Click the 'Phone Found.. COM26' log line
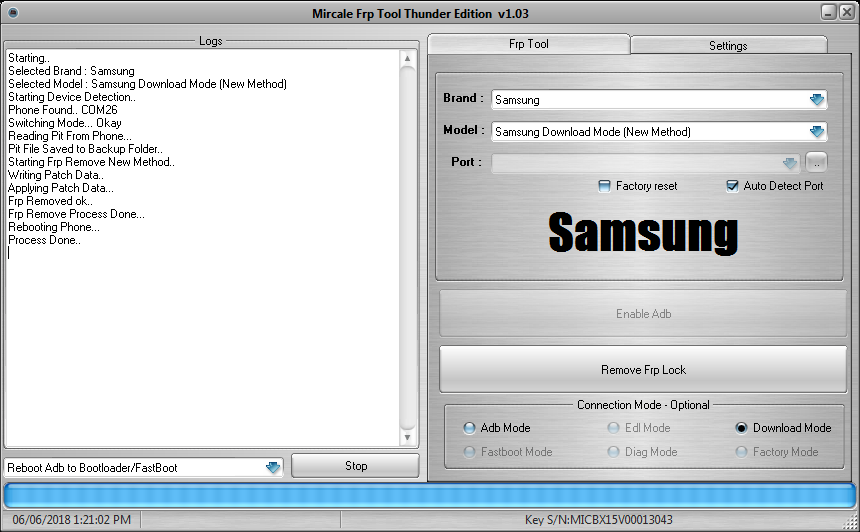The image size is (860, 532). click(x=63, y=110)
